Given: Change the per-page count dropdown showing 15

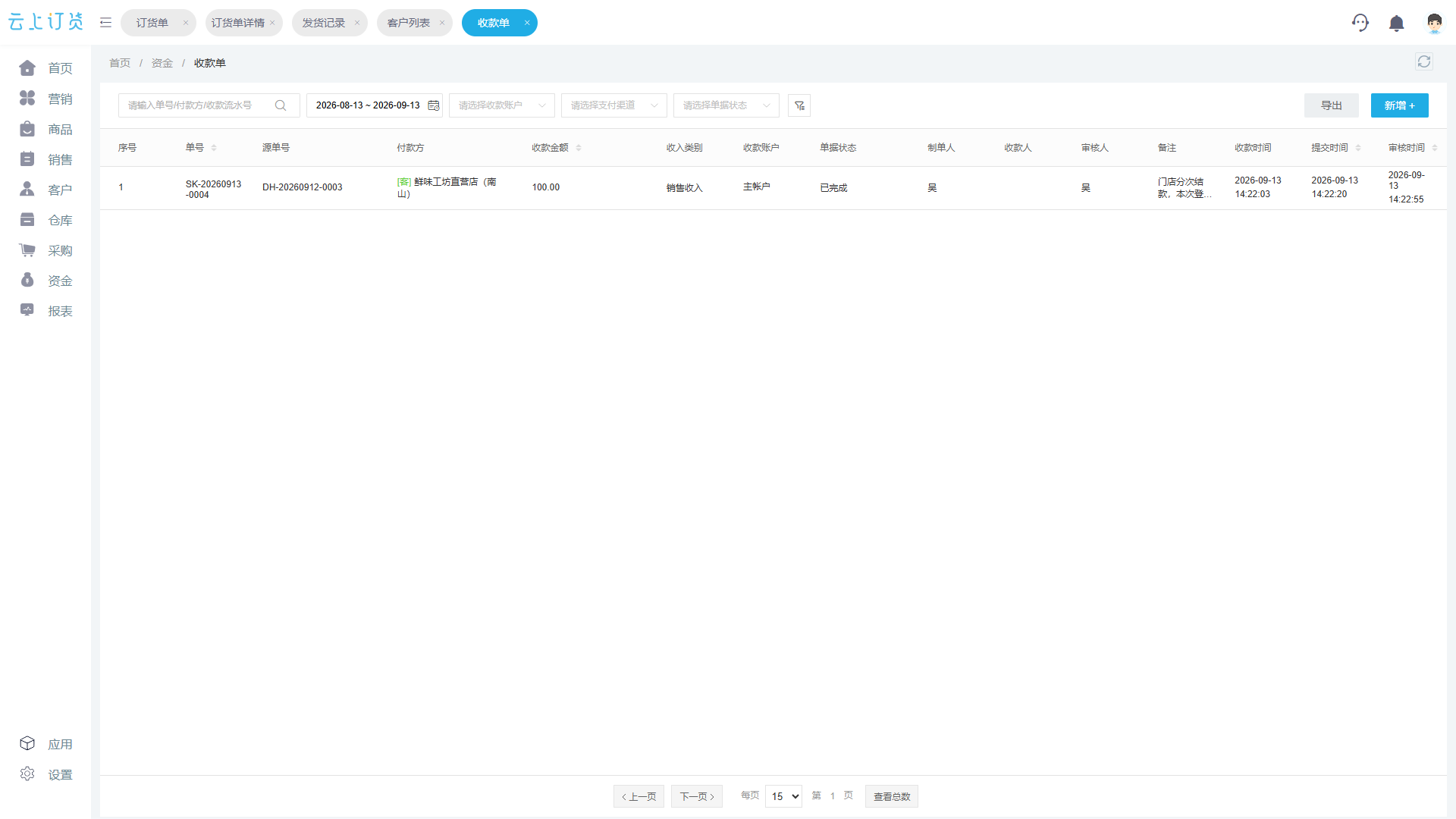Looking at the screenshot, I should tap(783, 796).
